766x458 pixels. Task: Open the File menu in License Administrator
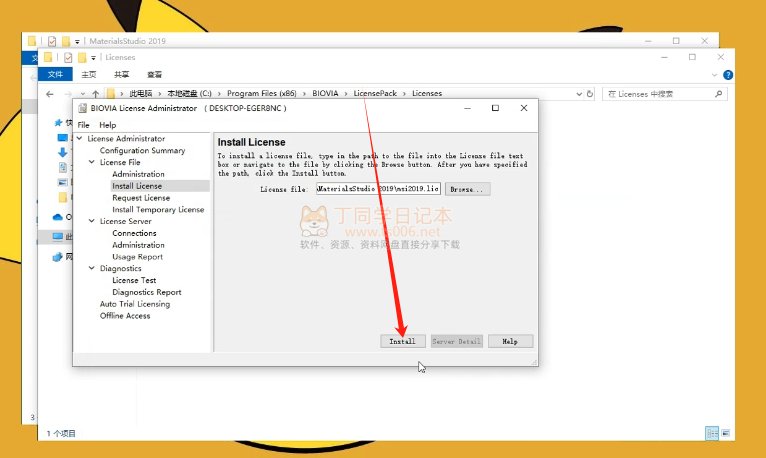(84, 125)
